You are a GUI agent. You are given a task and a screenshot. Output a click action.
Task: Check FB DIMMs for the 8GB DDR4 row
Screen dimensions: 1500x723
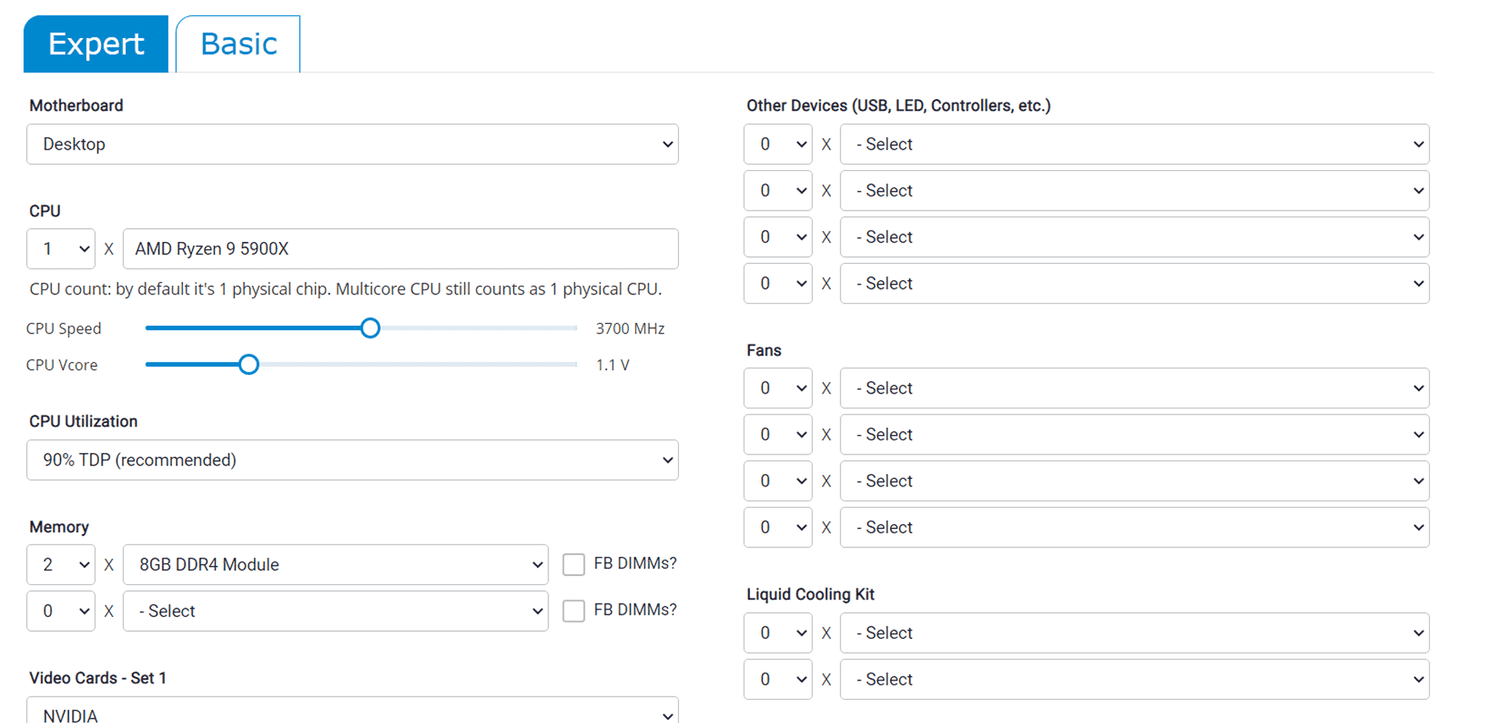tap(574, 565)
